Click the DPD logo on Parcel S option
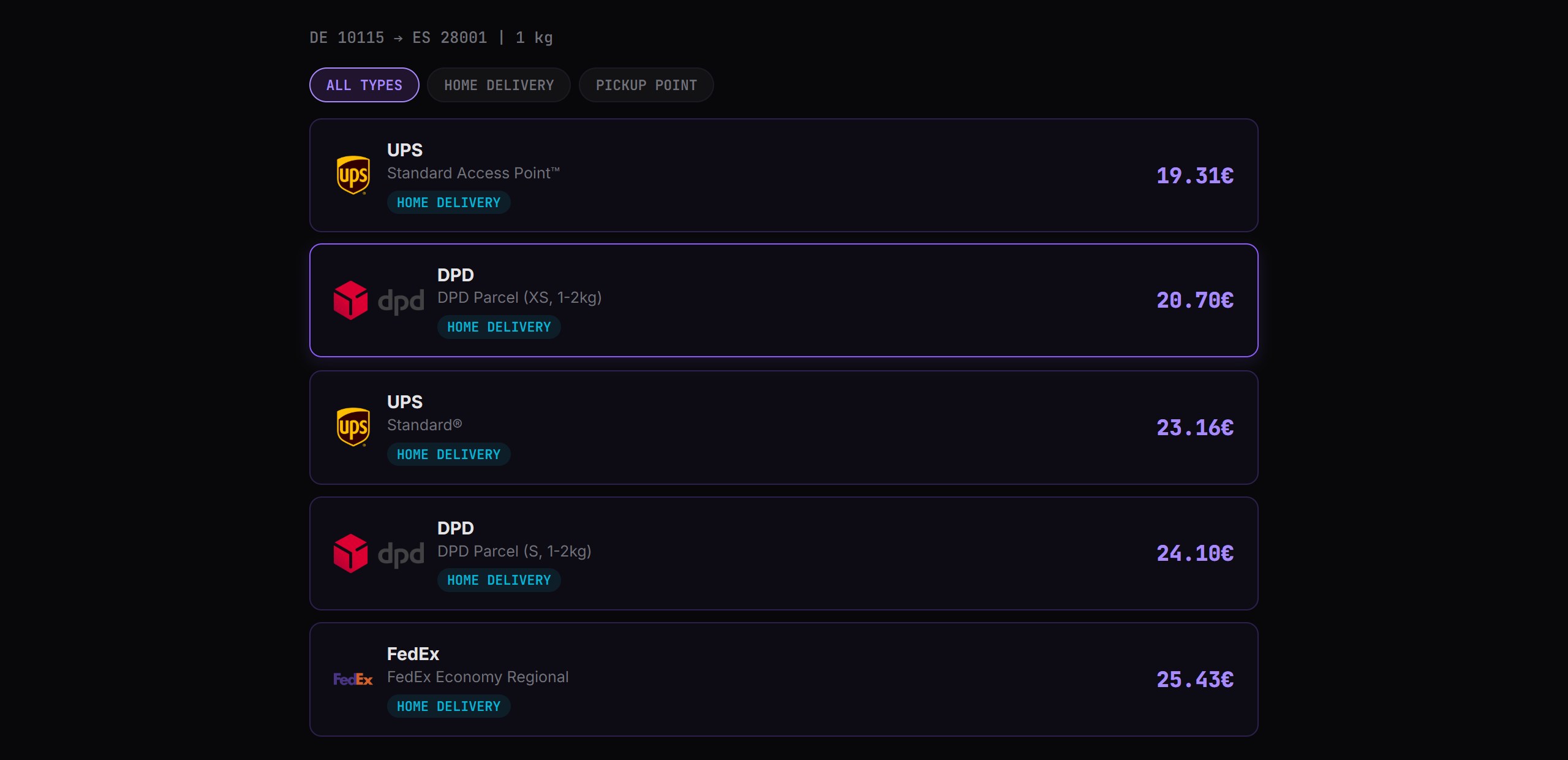Viewport: 1568px width, 760px height. tap(379, 553)
